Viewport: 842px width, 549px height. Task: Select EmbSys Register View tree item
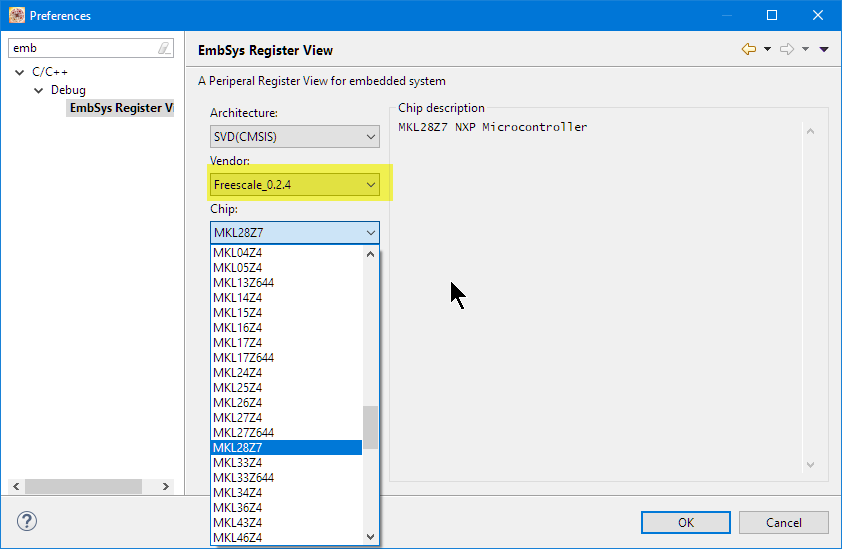point(120,108)
